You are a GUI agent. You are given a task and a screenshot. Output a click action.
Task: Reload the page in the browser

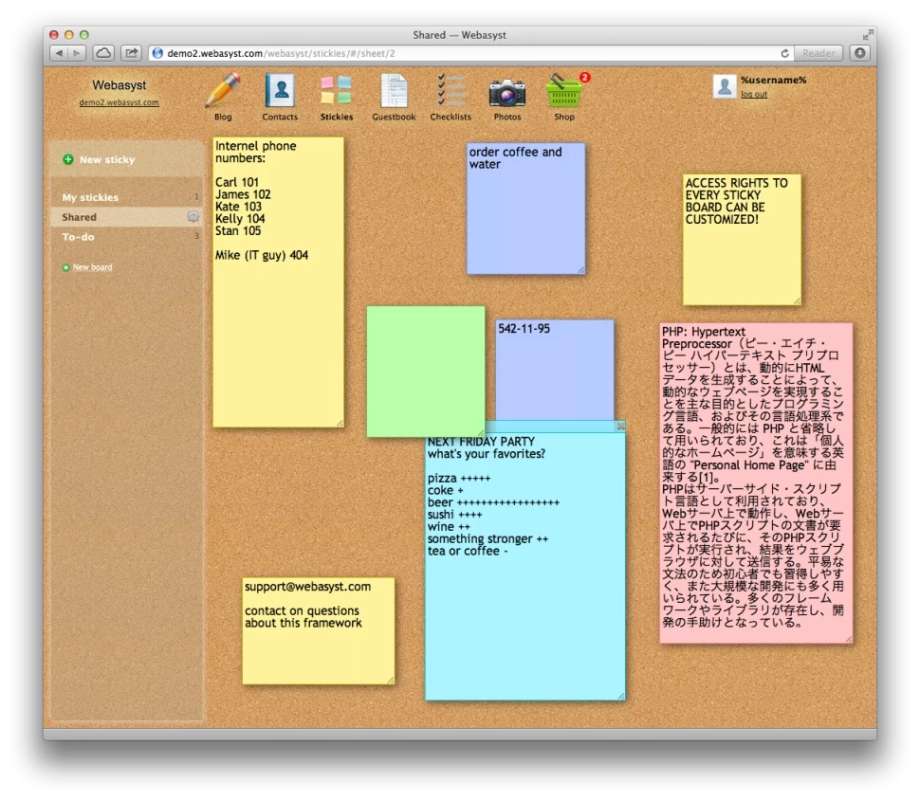[x=785, y=53]
